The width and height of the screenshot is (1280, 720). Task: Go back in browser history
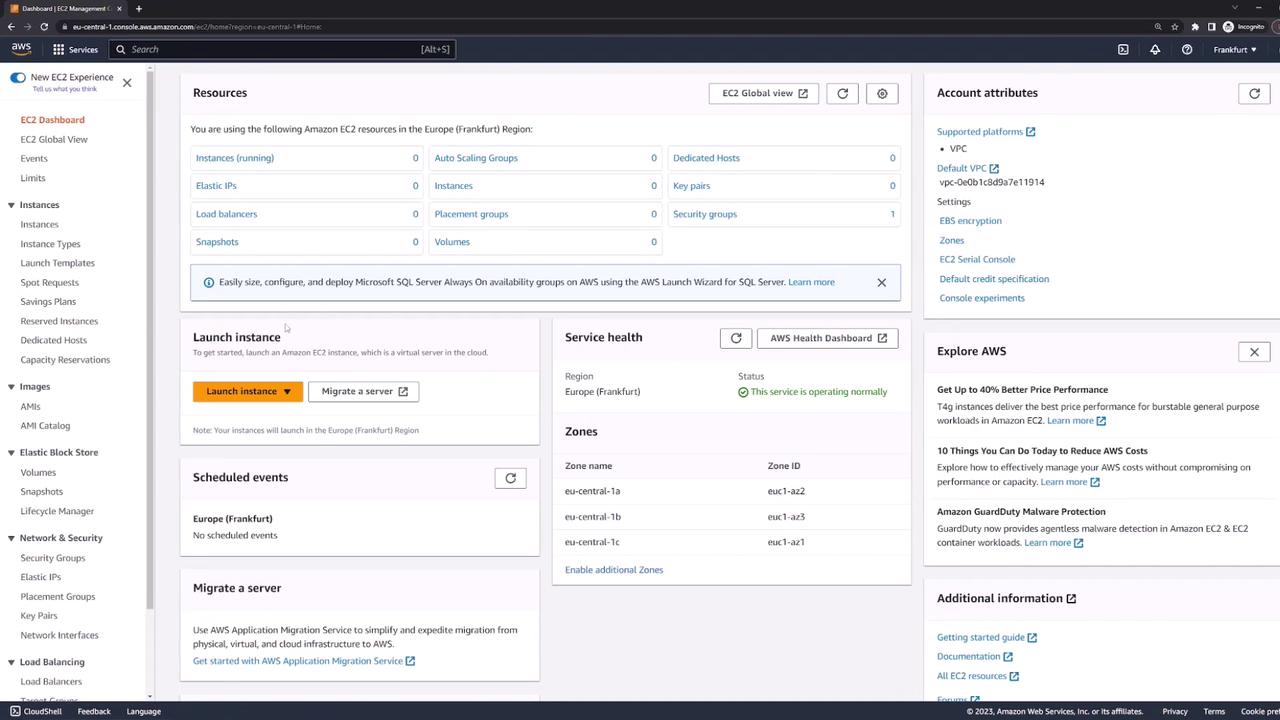11,27
